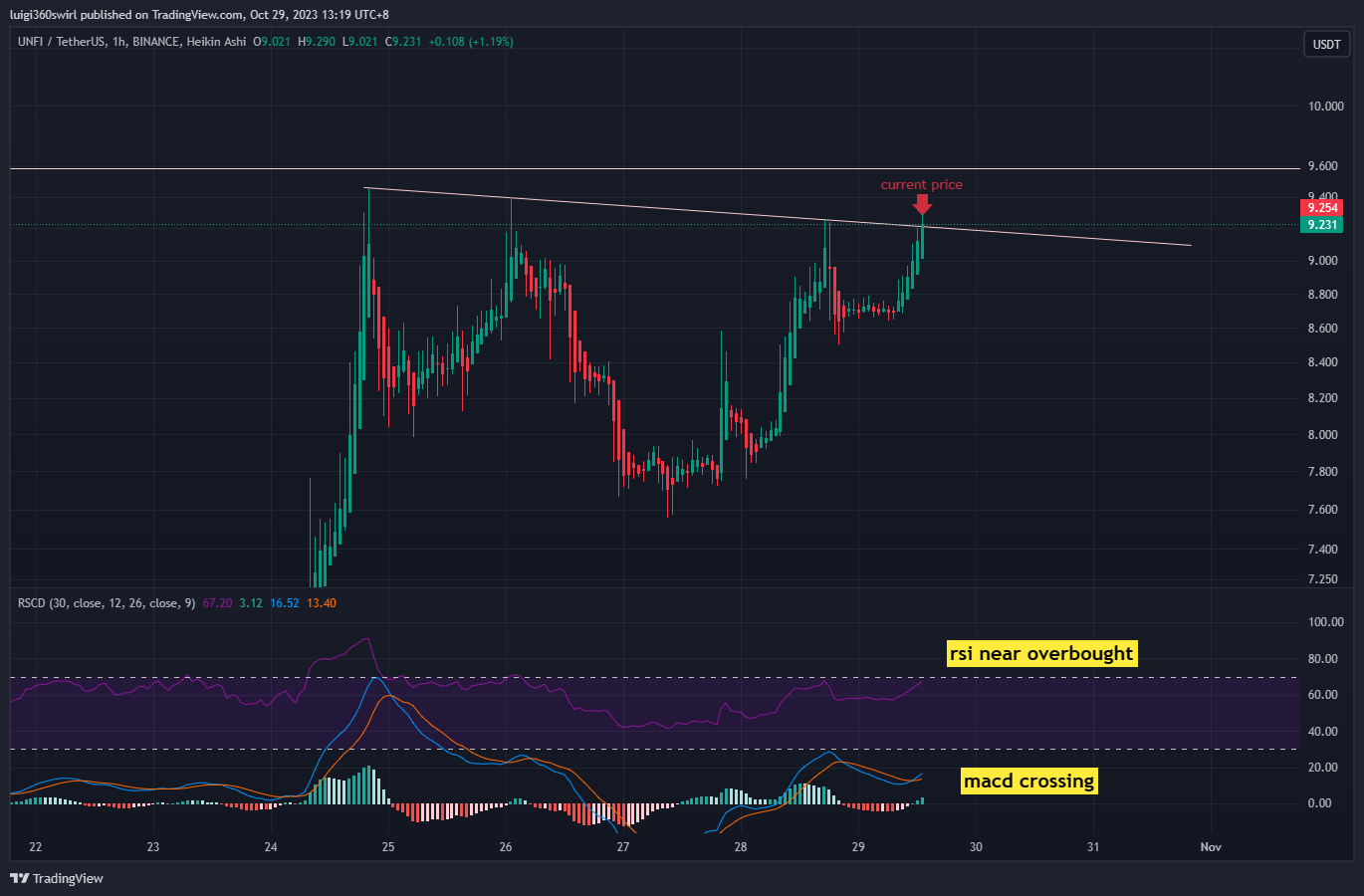This screenshot has width=1364, height=896.
Task: Click the RSCD indicator legend title
Action: [107, 603]
